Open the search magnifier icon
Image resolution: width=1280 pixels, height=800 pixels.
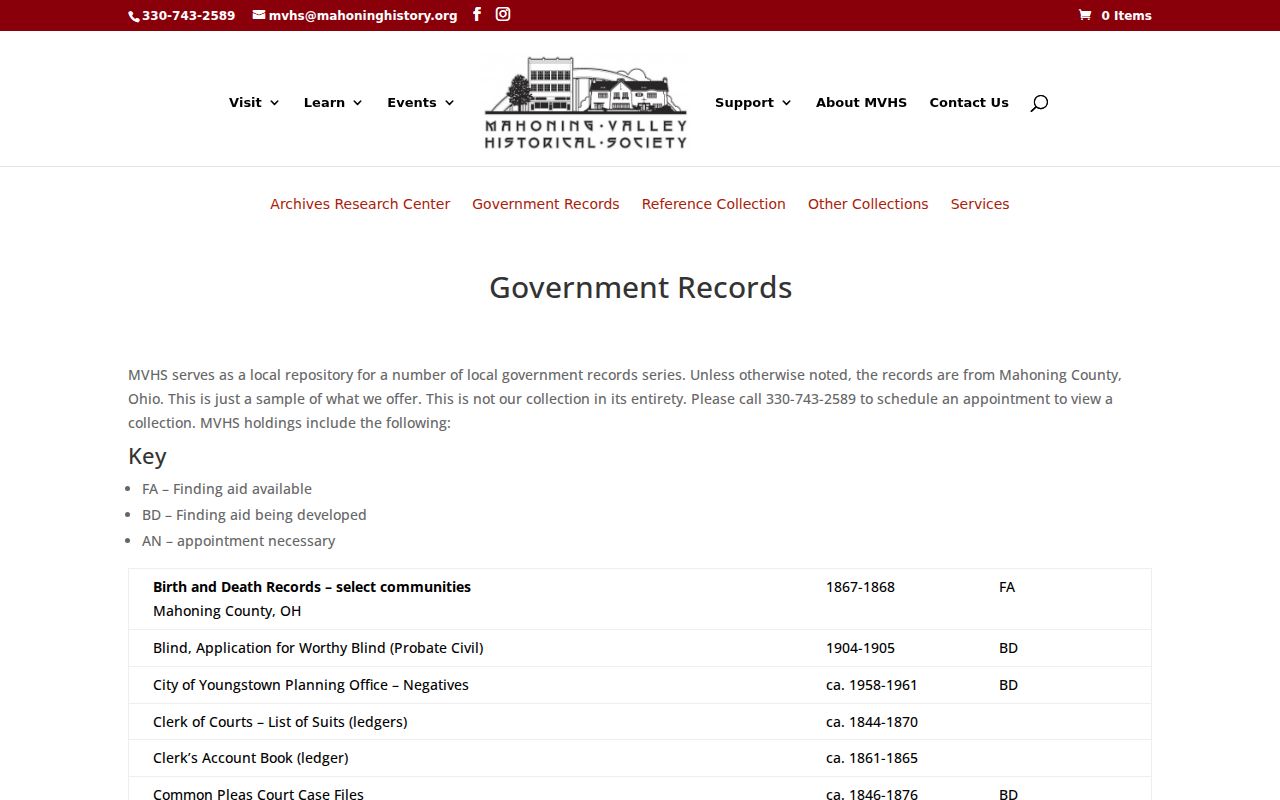(1039, 102)
